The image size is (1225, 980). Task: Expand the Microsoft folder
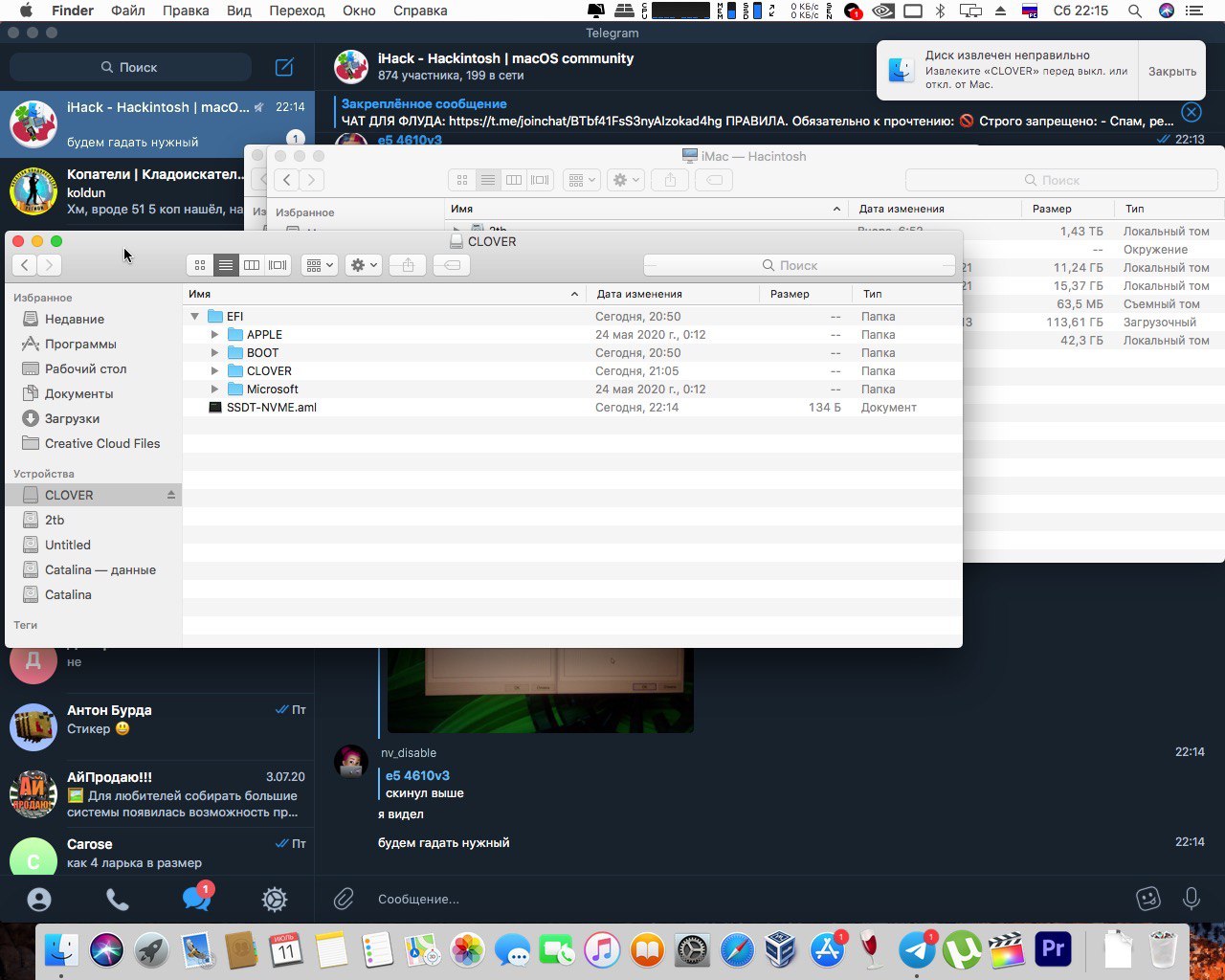point(215,389)
